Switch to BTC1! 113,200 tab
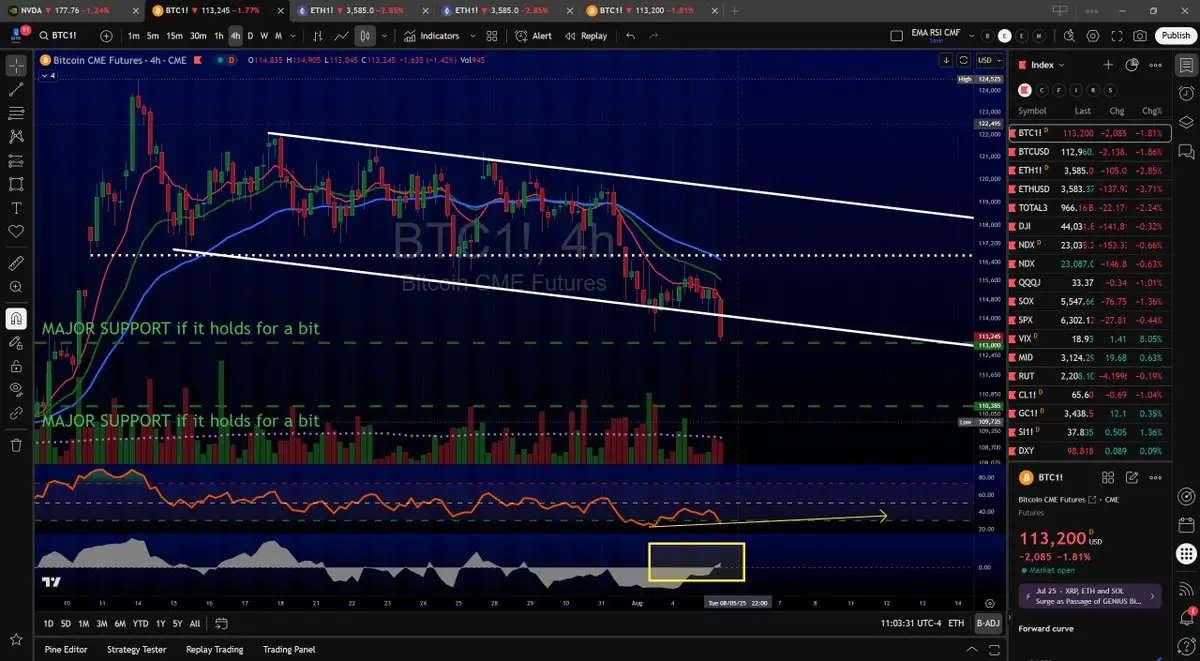1200x661 pixels. tap(652, 10)
